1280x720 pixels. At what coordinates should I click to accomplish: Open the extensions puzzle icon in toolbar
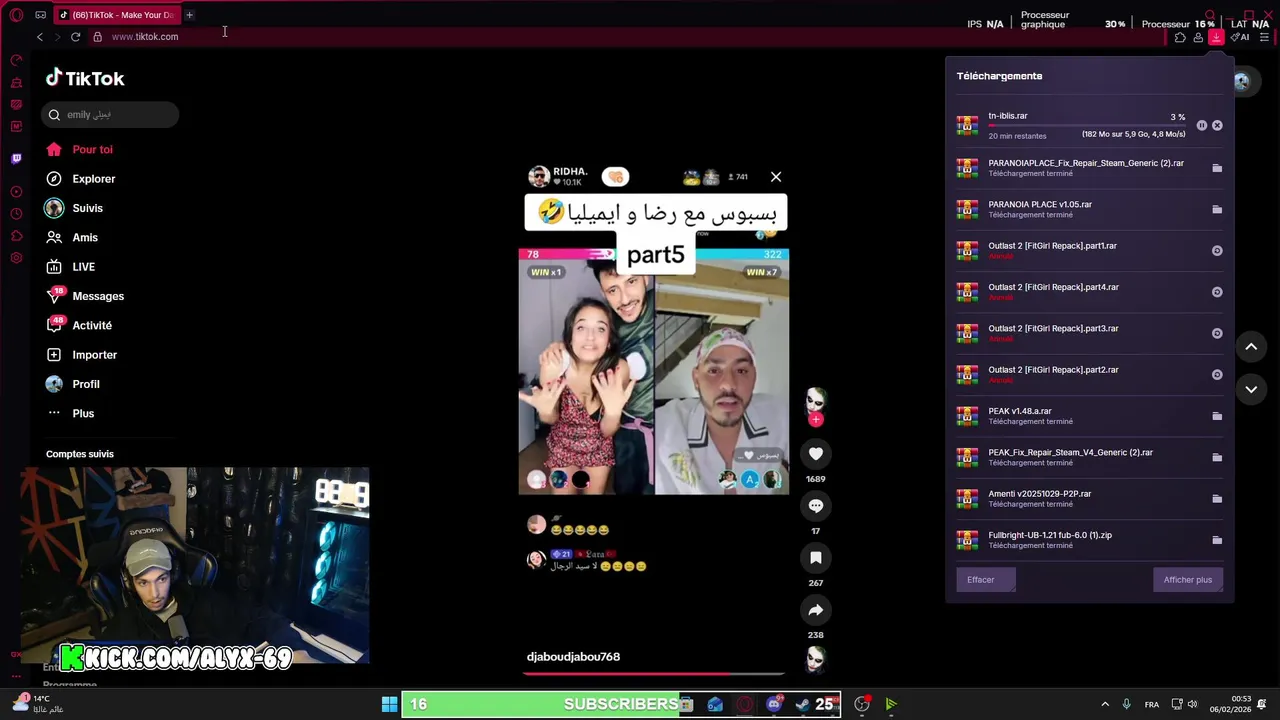(x=1180, y=37)
